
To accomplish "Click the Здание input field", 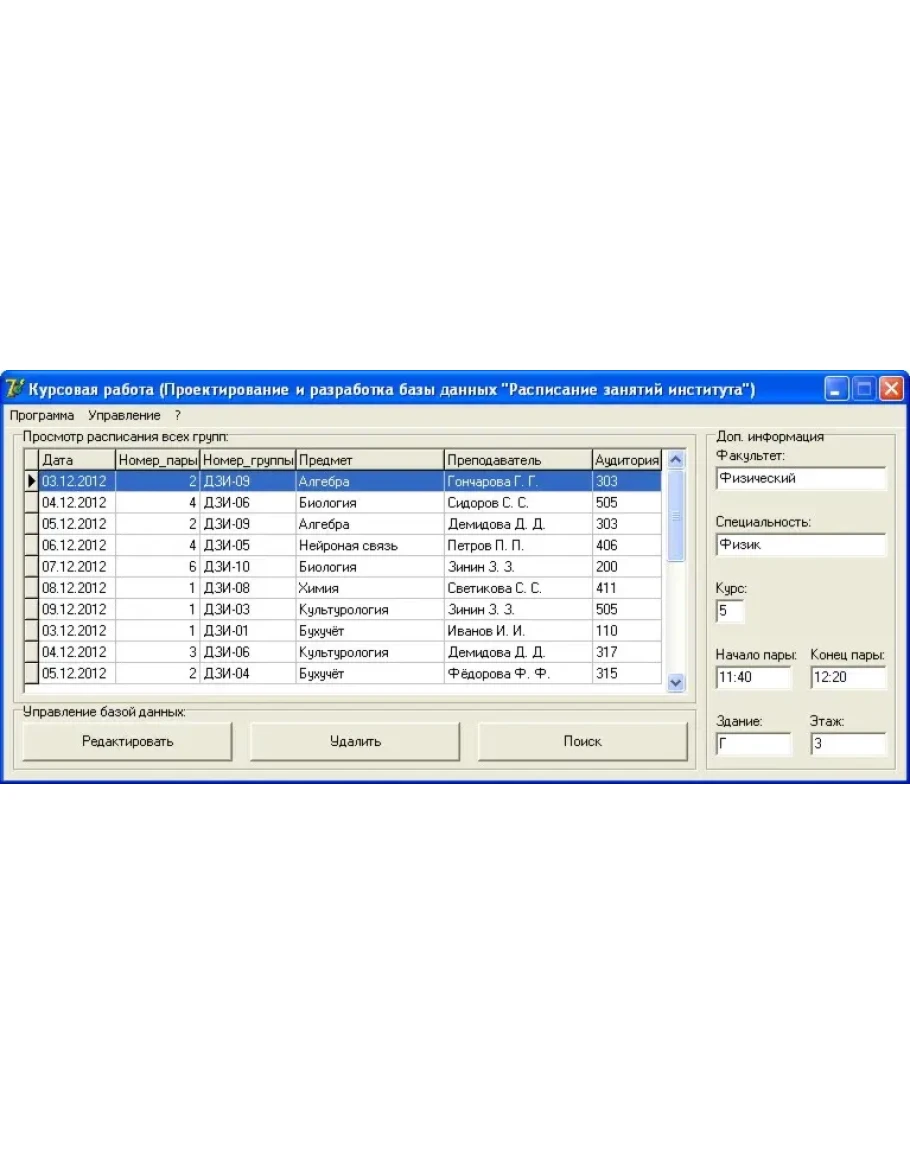I will [752, 744].
